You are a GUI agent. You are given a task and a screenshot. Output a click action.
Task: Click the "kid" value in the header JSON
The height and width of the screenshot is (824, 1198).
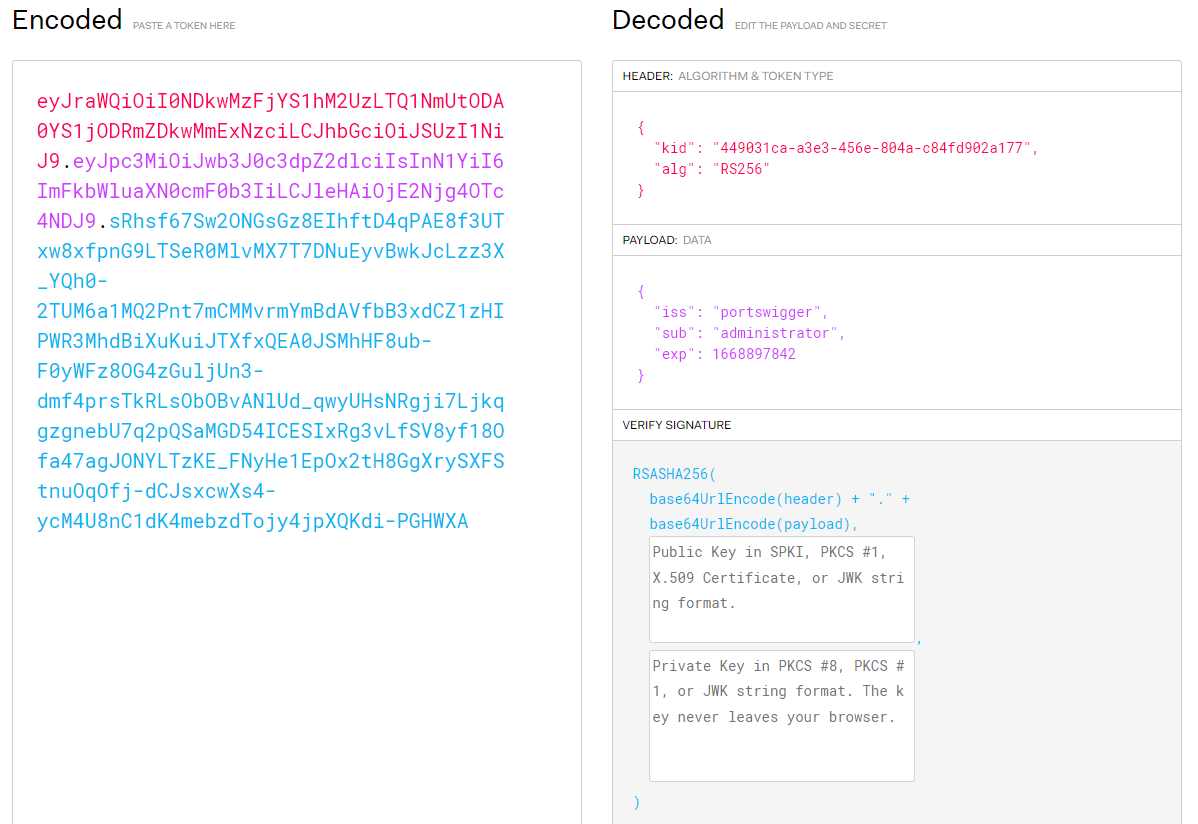coord(875,148)
